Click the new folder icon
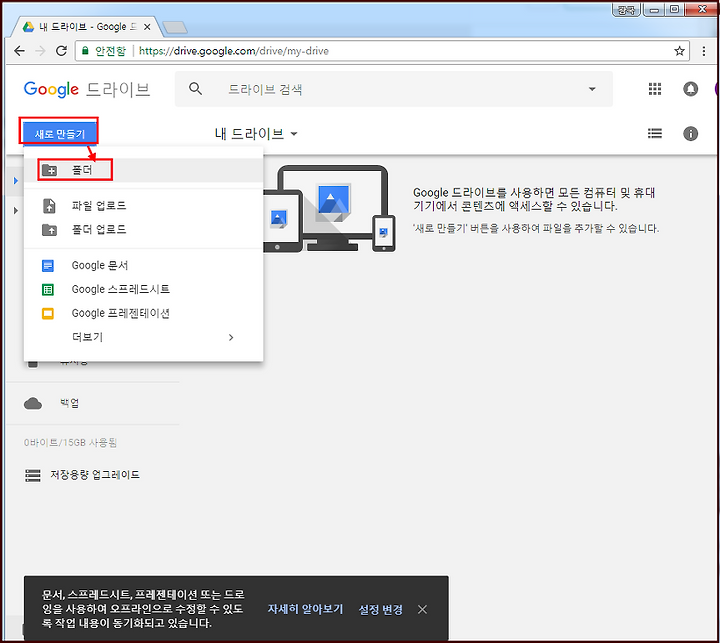 tap(49, 170)
